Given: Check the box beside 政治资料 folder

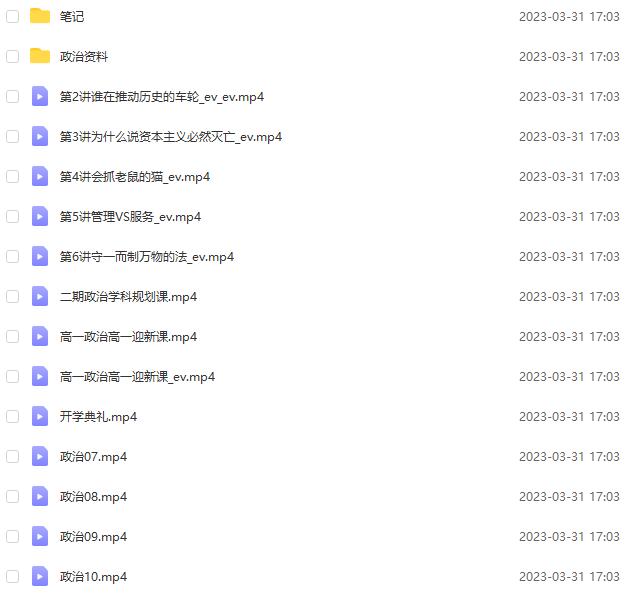Looking at the screenshot, I should pos(13,56).
